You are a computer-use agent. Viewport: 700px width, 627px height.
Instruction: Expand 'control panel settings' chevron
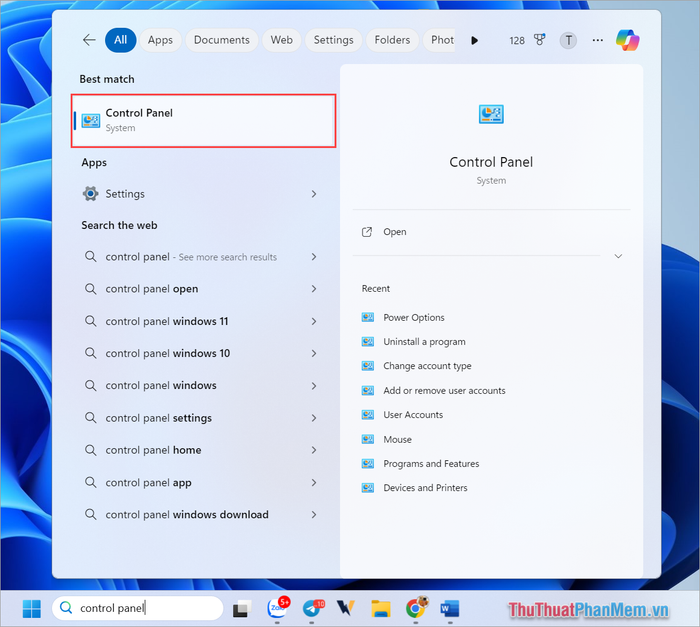(x=314, y=418)
